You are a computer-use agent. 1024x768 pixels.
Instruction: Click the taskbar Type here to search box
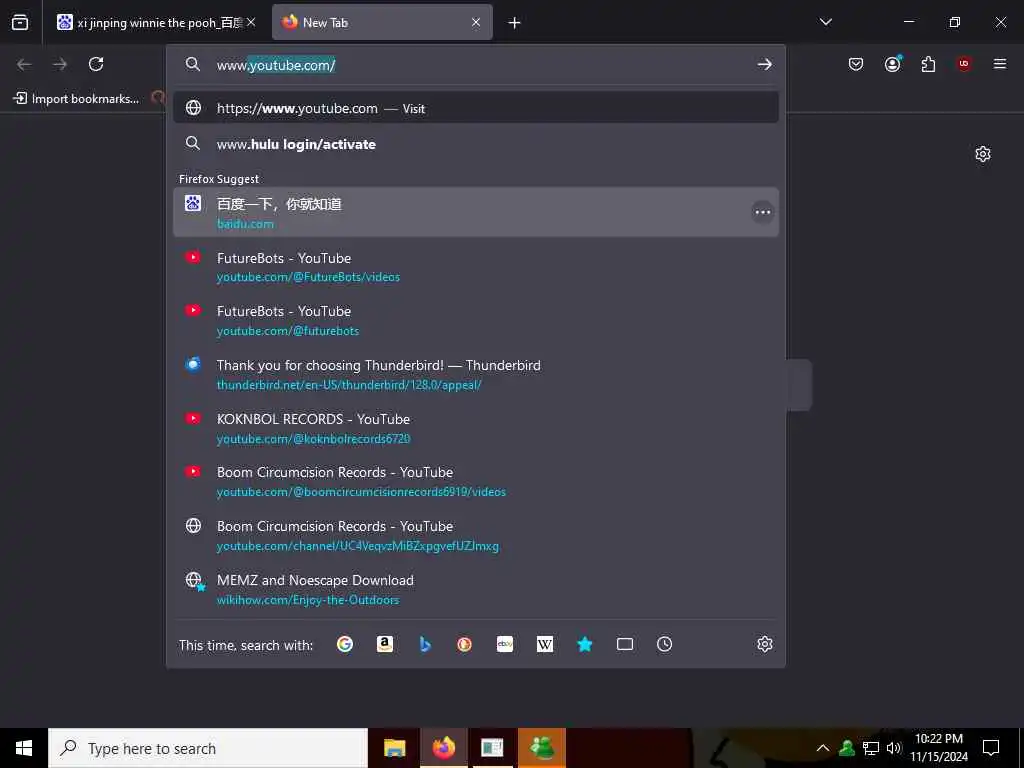(208, 748)
